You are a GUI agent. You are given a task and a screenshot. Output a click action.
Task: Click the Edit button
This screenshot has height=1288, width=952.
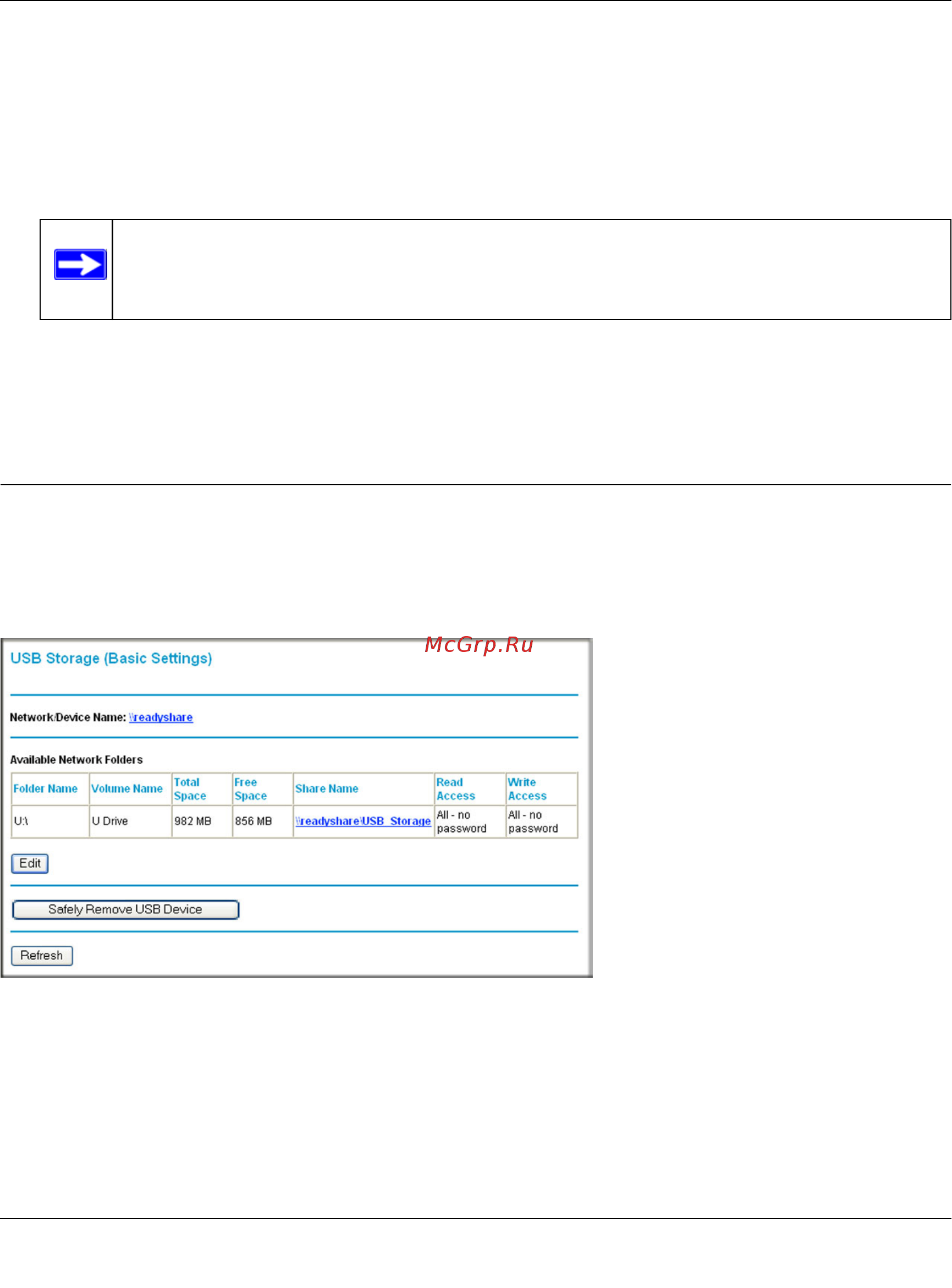click(30, 864)
